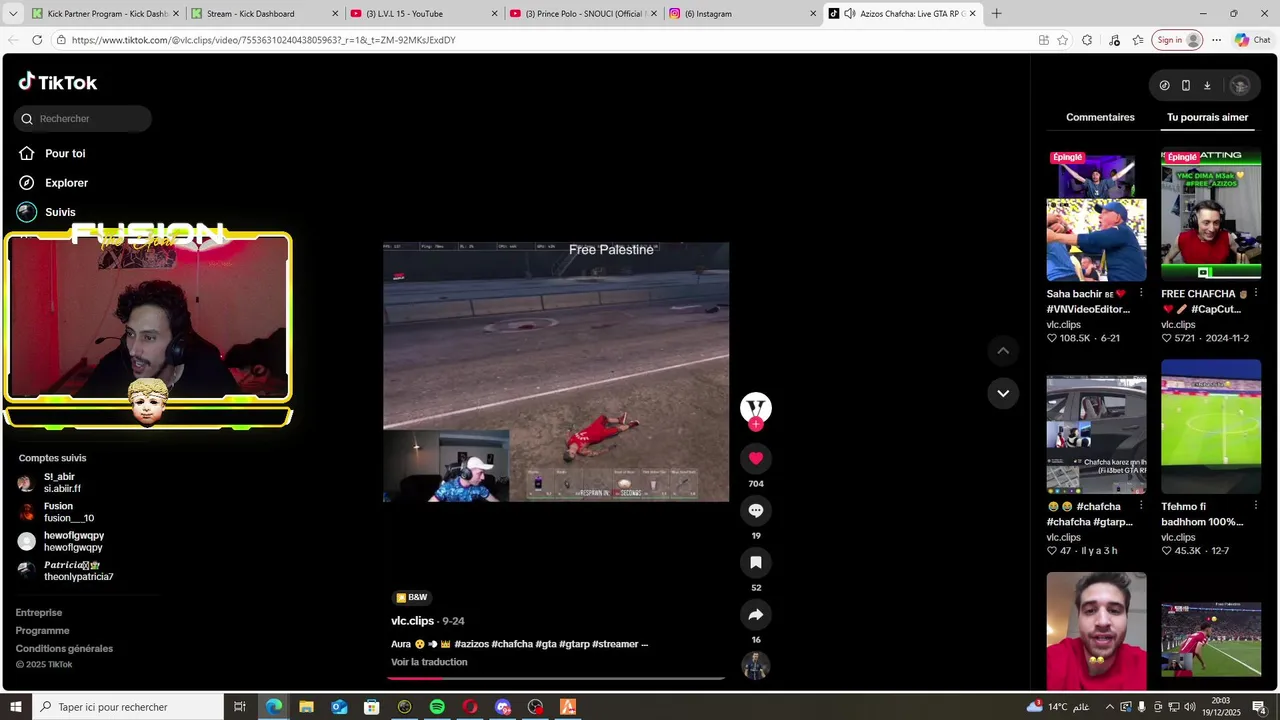Click the browser address bar URL
The width and height of the screenshot is (1280, 720).
[264, 40]
